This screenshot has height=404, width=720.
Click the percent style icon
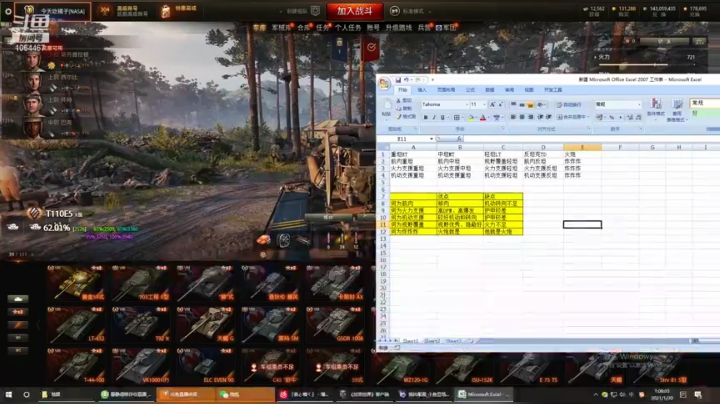pos(612,118)
